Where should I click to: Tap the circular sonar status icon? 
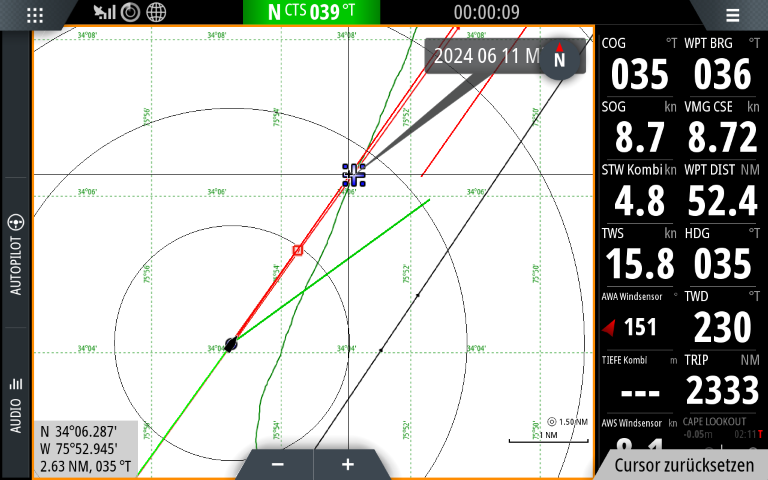tap(130, 13)
